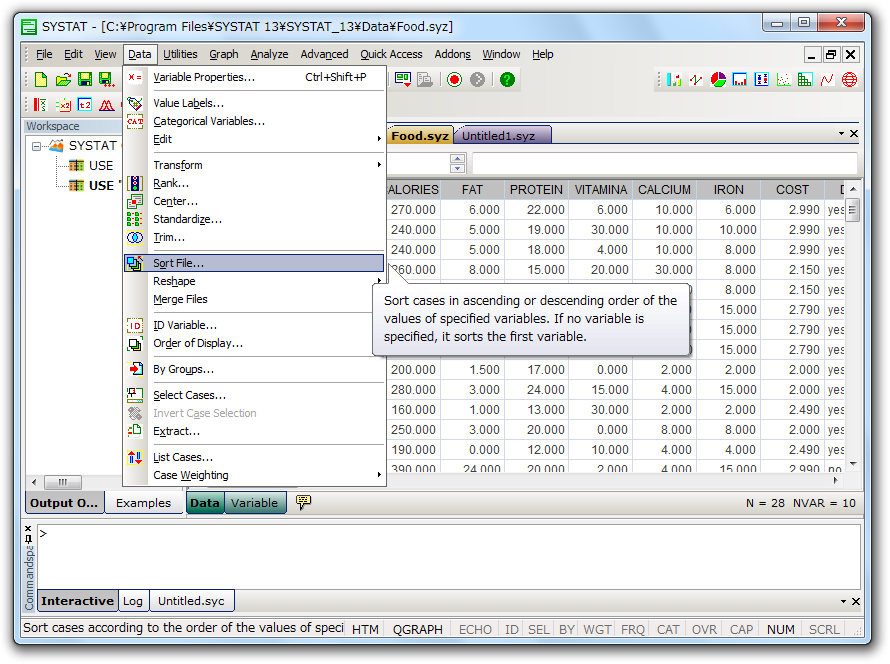Click the COST column header

pyautogui.click(x=792, y=190)
